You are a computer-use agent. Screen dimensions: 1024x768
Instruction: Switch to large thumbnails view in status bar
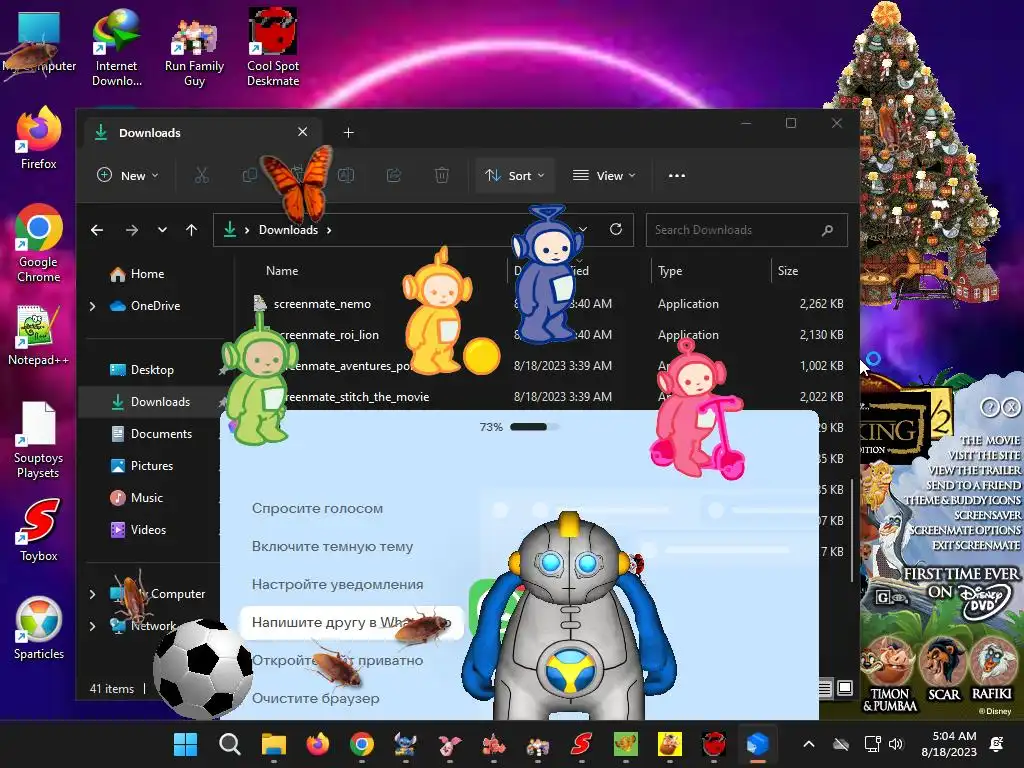845,688
